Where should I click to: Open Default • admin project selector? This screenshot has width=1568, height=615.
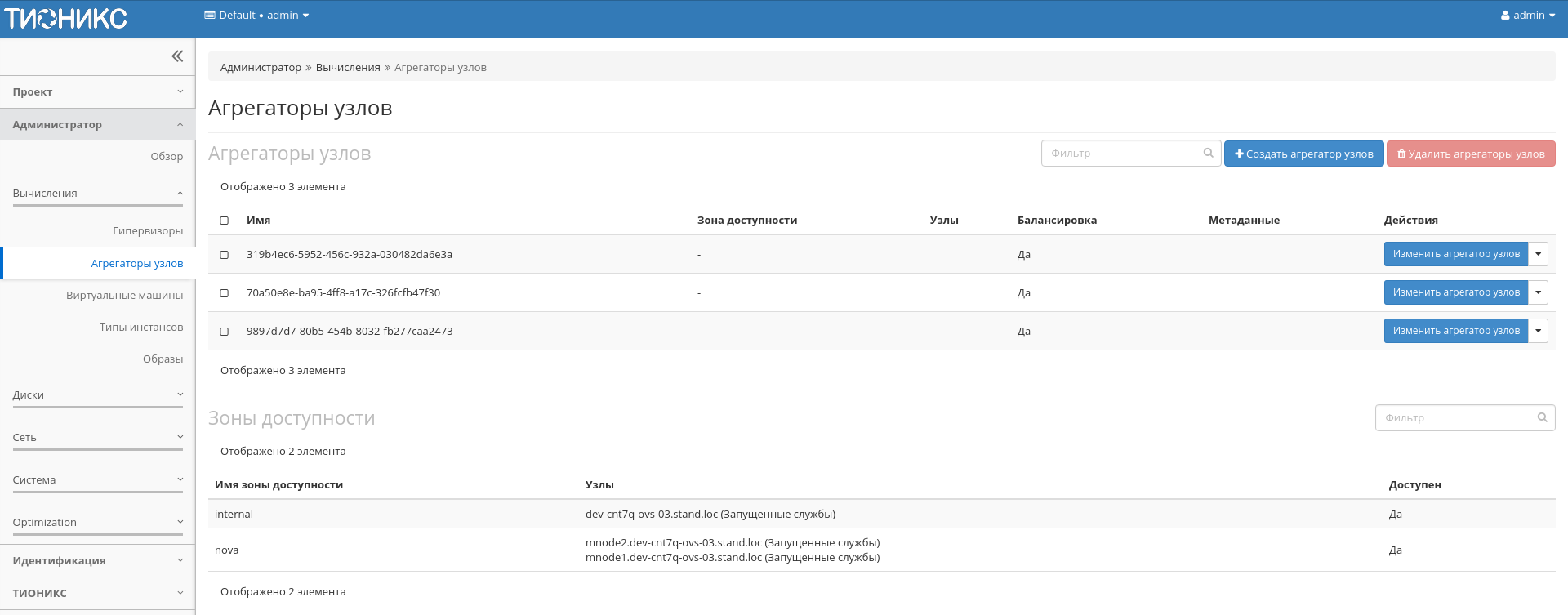pyautogui.click(x=256, y=16)
